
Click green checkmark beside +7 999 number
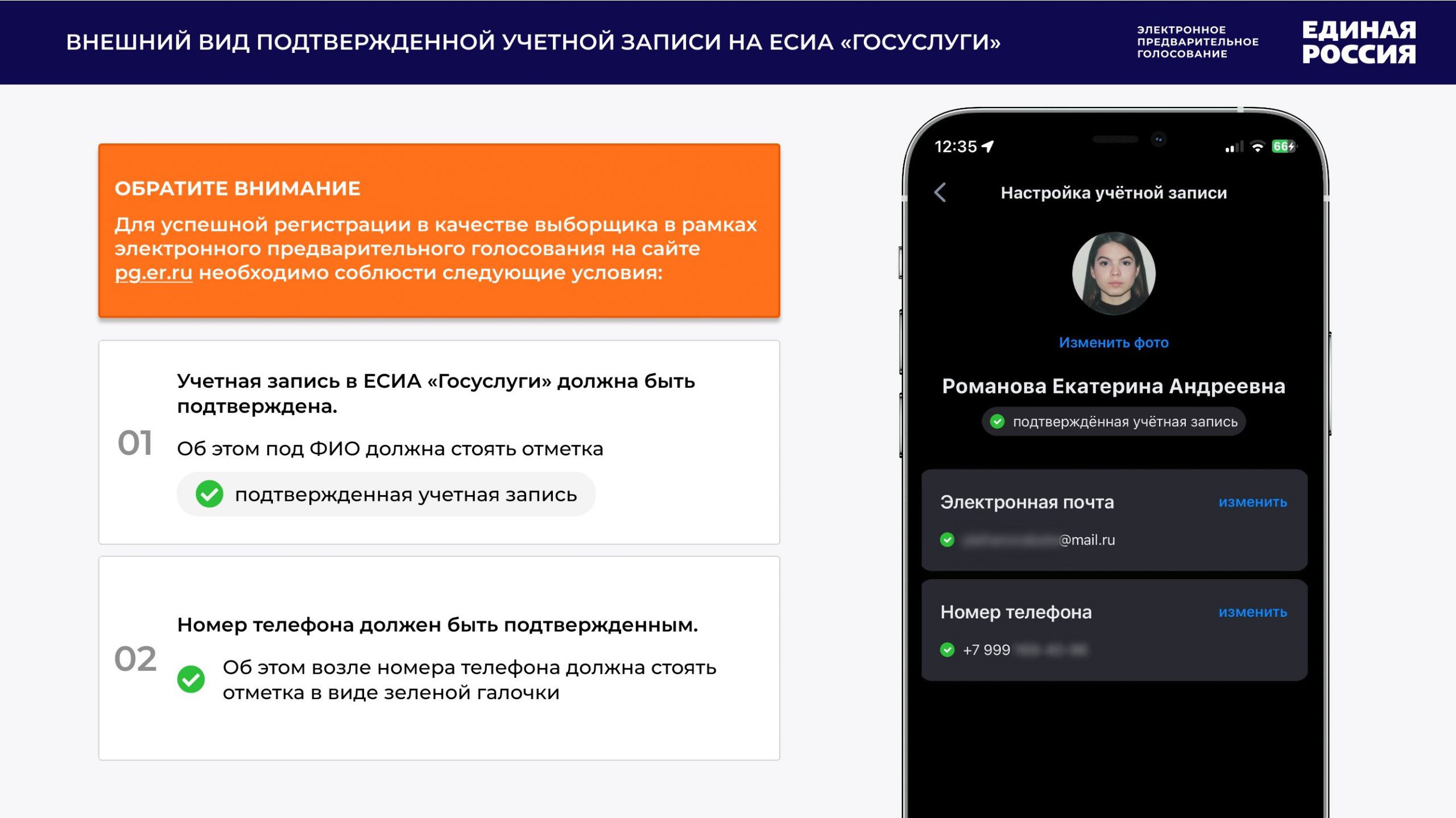coord(947,649)
